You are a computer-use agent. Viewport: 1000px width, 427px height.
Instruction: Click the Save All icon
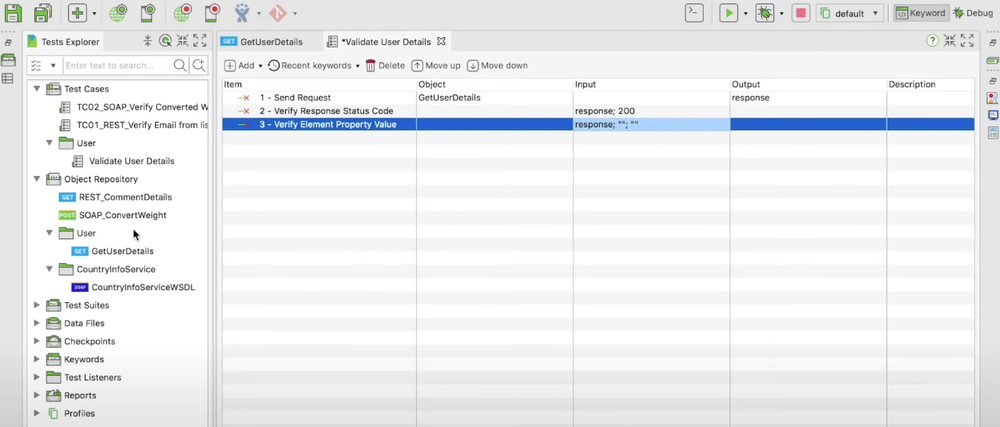click(43, 13)
